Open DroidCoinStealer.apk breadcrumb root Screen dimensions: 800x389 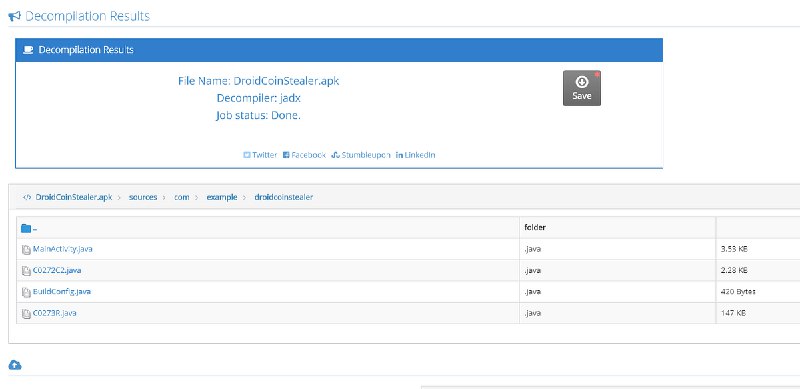[68, 197]
